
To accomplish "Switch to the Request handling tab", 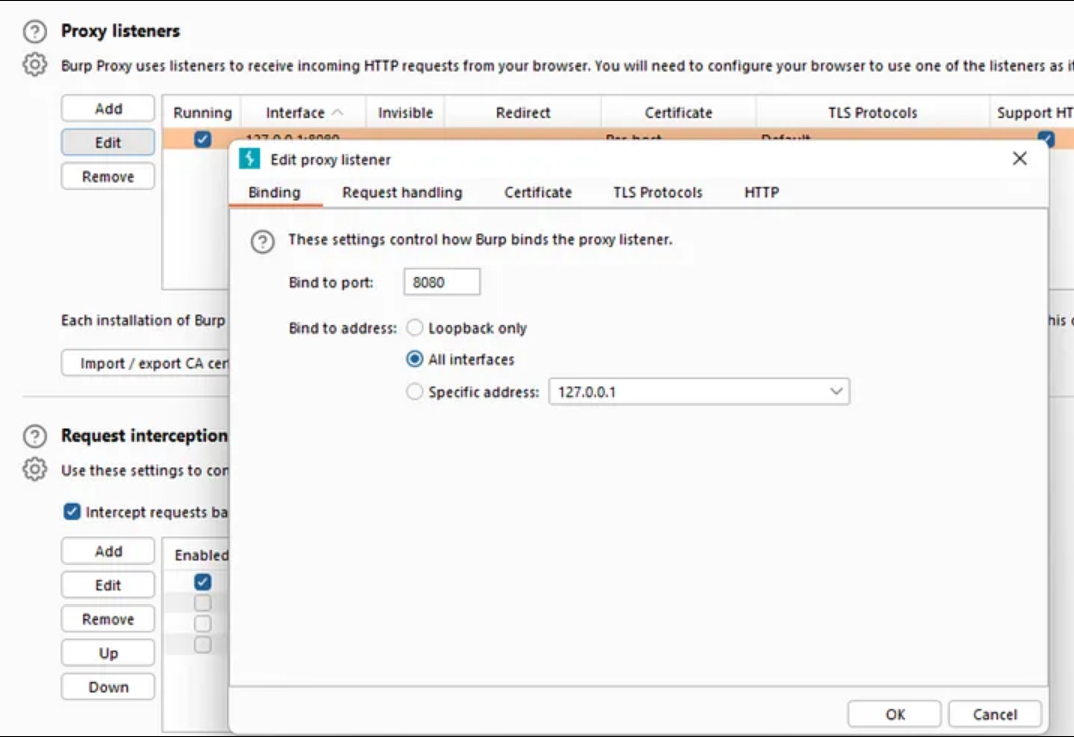I will [x=402, y=192].
